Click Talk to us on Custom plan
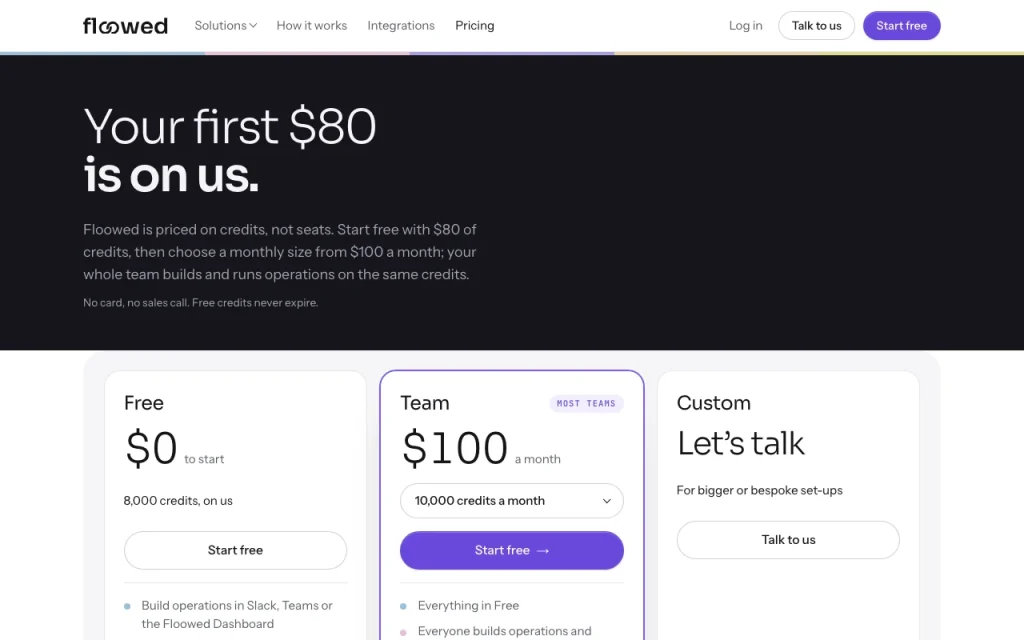 coord(788,539)
